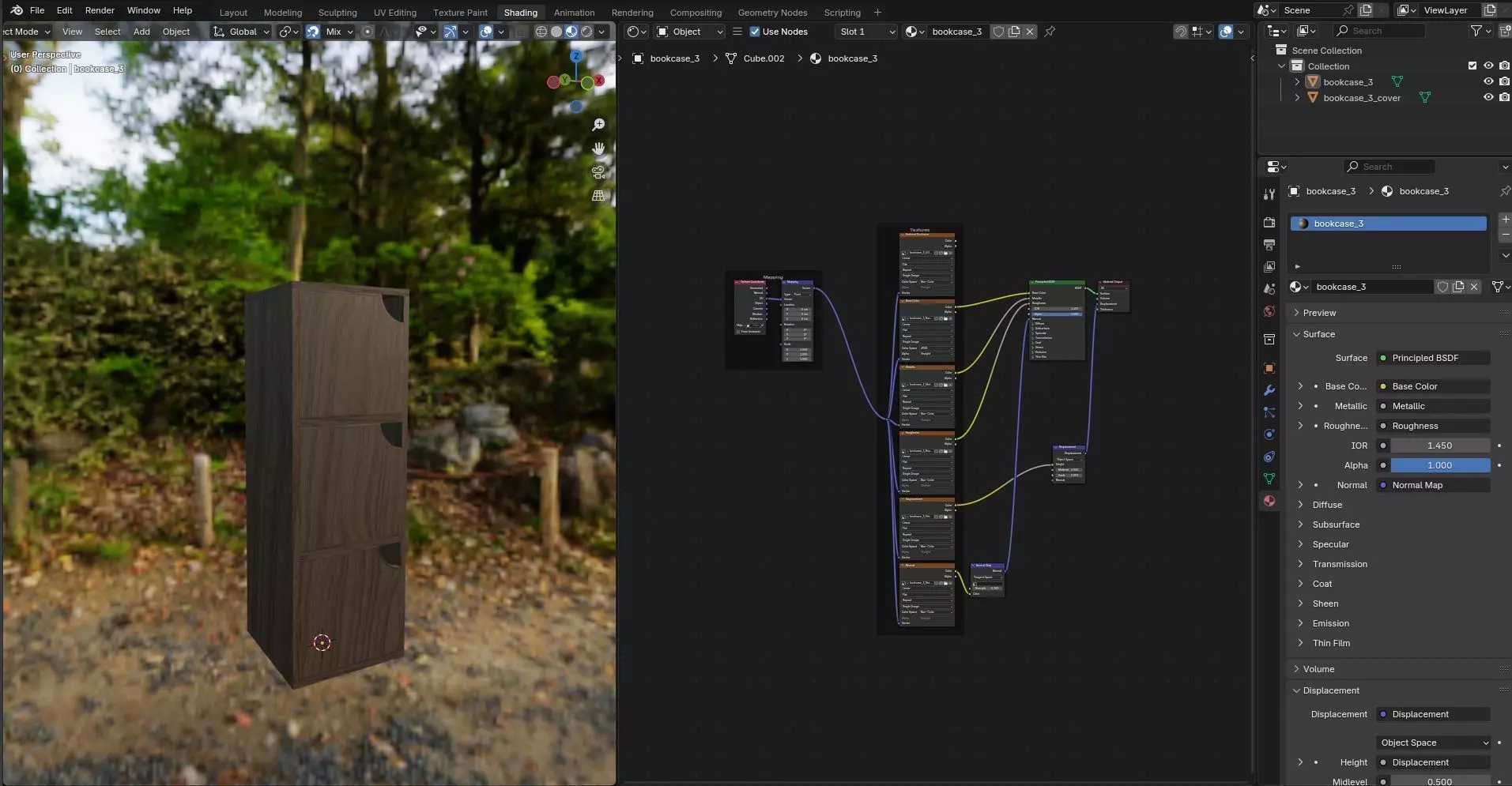
Task: Click the Blender logo menu
Action: (x=17, y=10)
